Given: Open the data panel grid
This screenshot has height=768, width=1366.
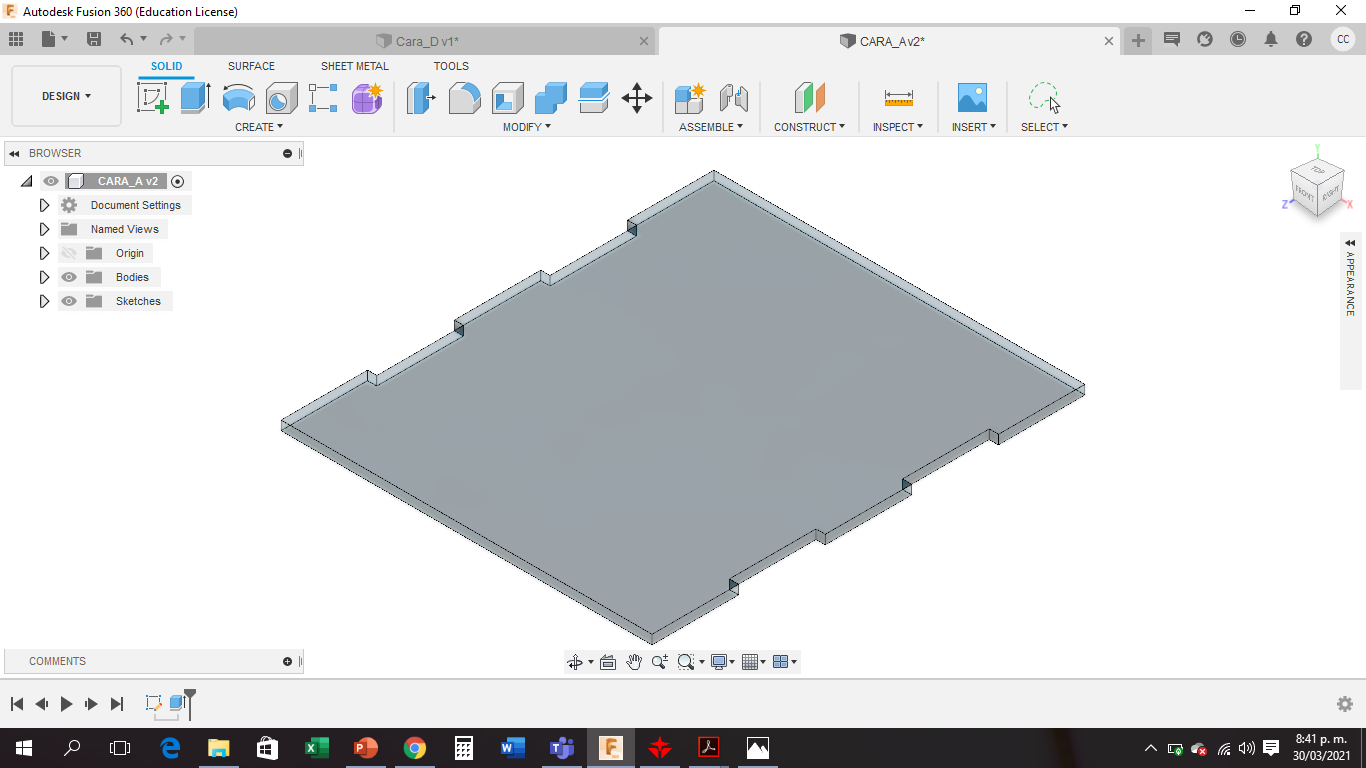Looking at the screenshot, I should click(x=16, y=39).
